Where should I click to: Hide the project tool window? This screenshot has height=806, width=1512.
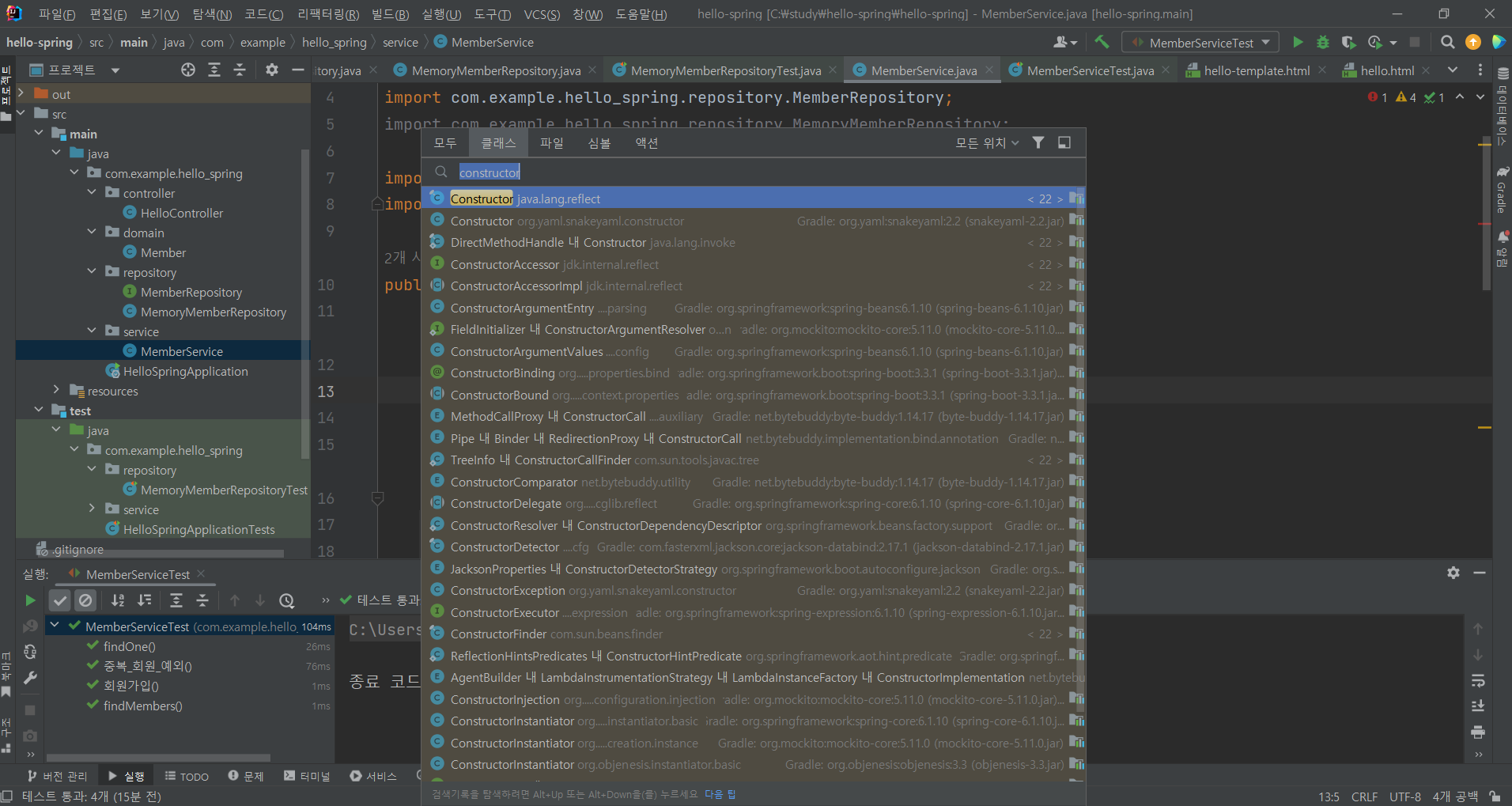coord(297,70)
